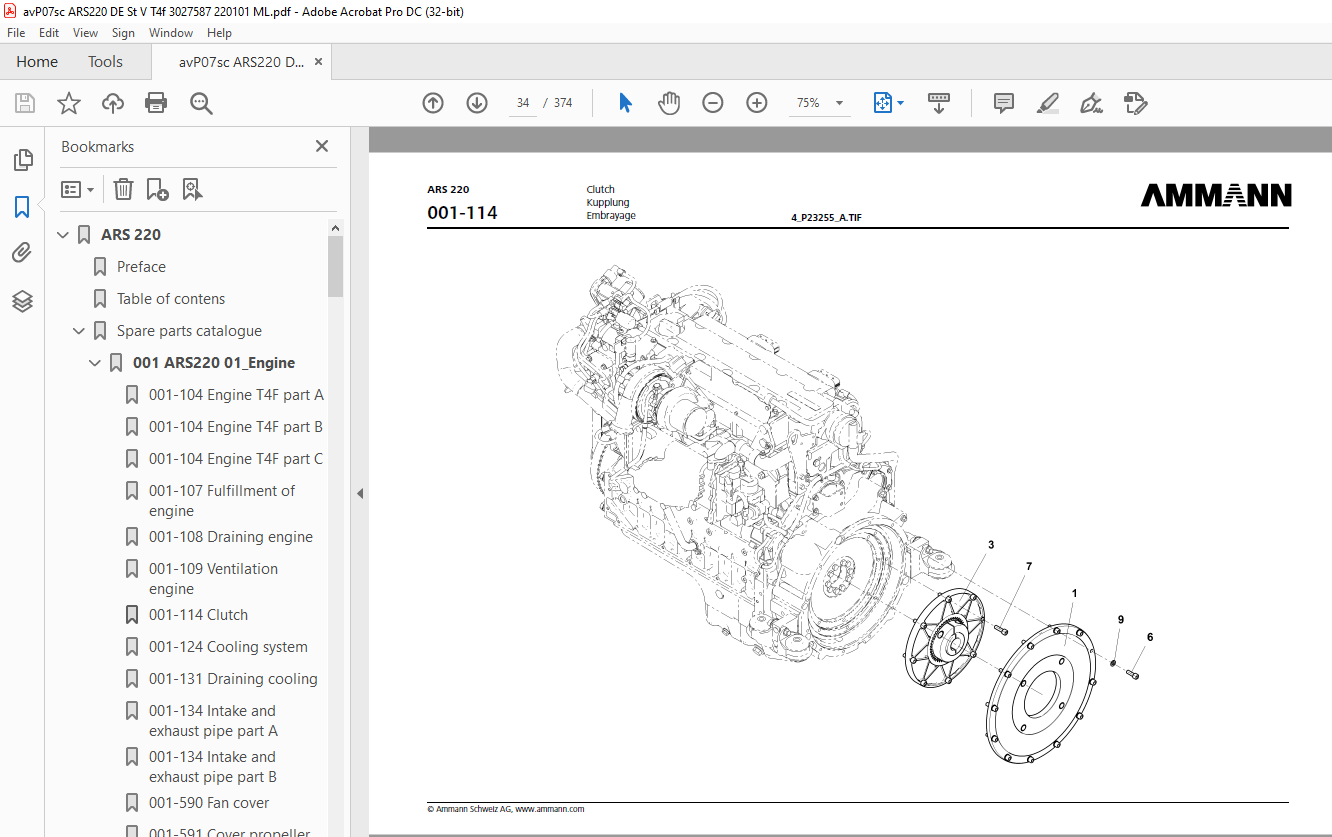1332x837 pixels.
Task: Click the Print icon
Action: 156,103
